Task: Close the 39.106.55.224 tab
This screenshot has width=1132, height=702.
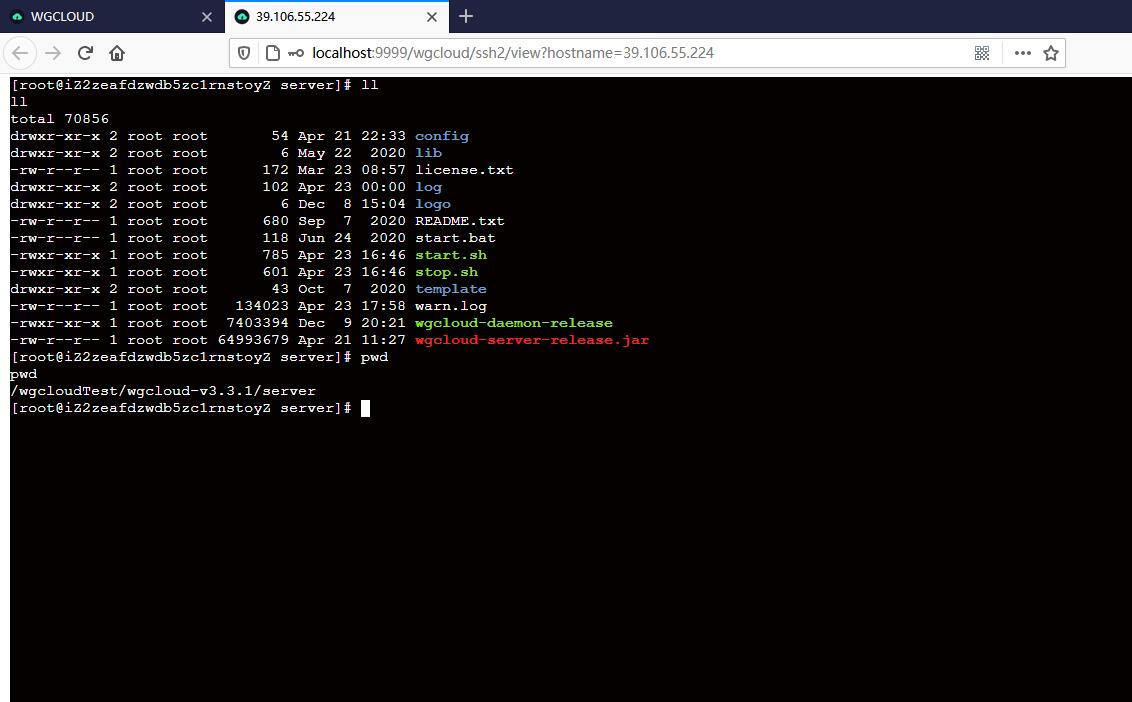Action: pos(432,17)
